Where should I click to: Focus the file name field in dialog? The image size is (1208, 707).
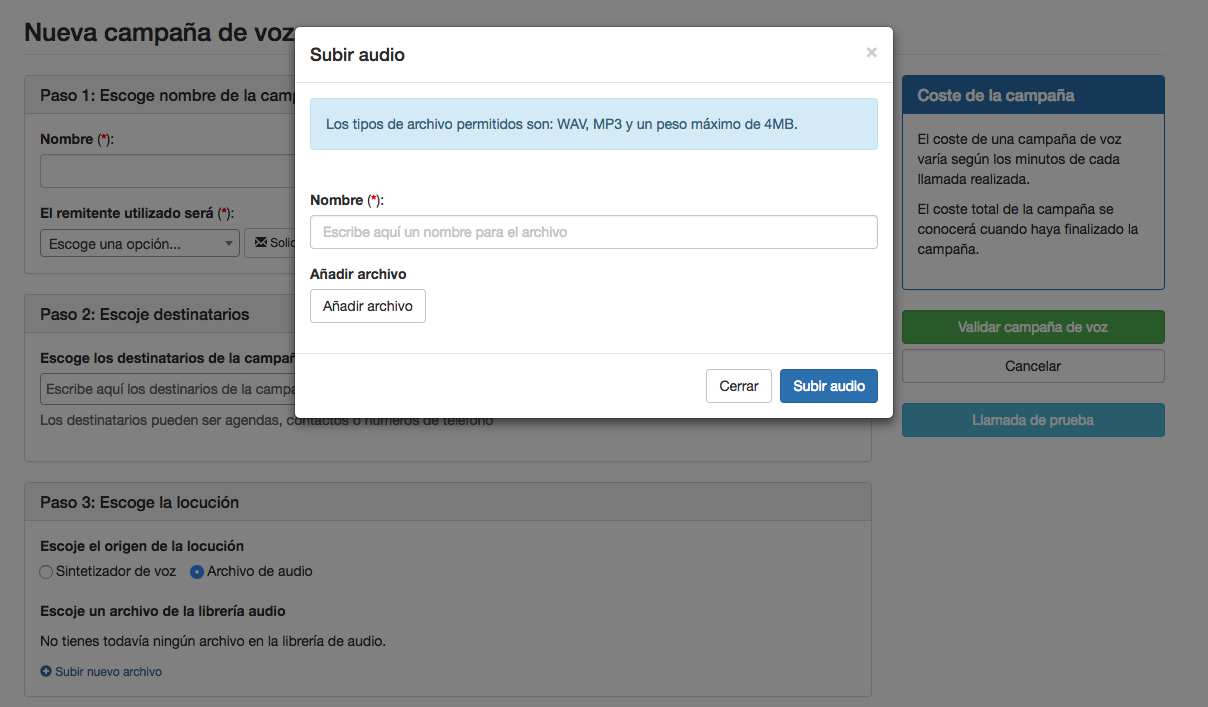click(x=593, y=232)
